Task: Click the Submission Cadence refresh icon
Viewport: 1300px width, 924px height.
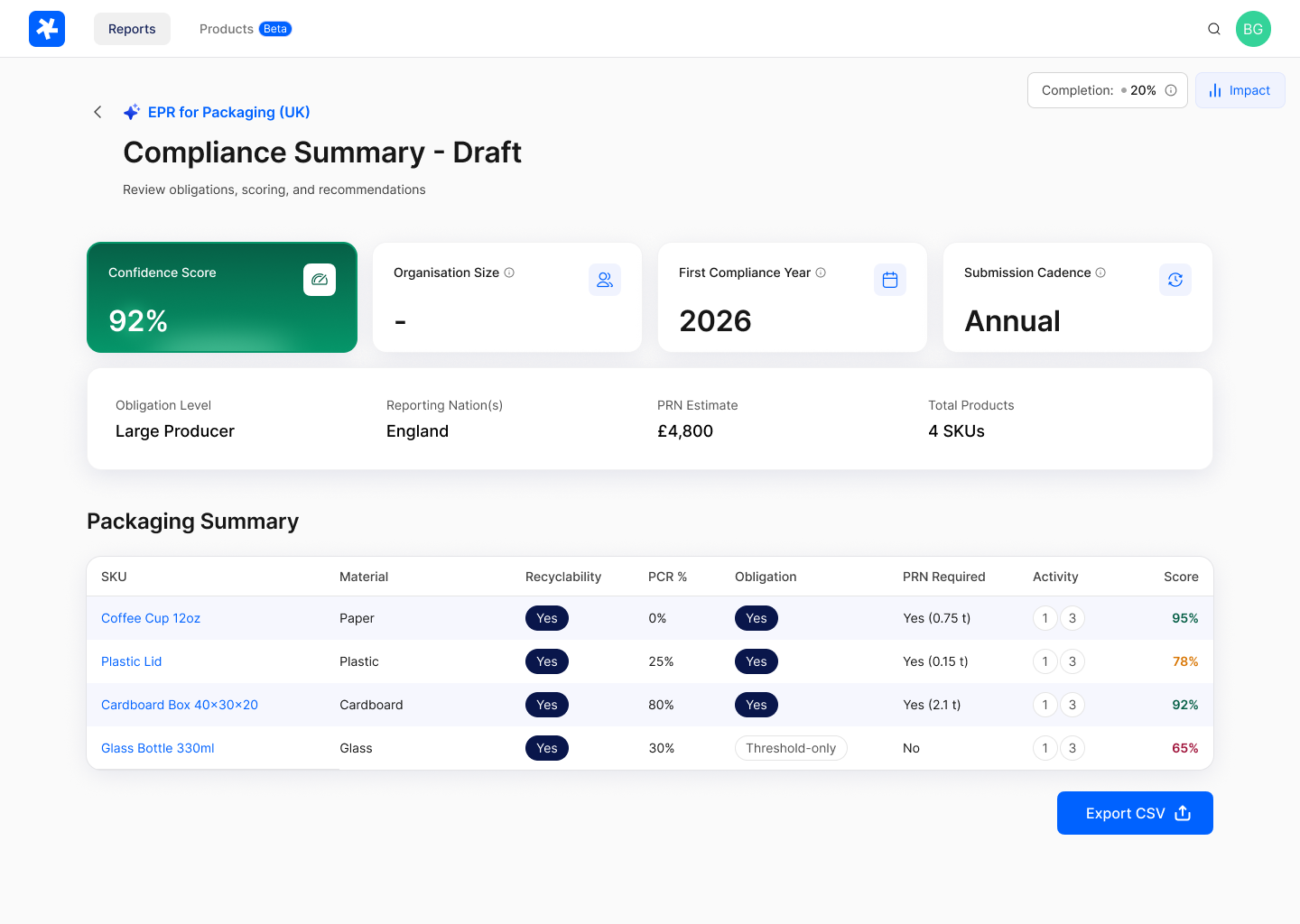Action: tap(1175, 280)
